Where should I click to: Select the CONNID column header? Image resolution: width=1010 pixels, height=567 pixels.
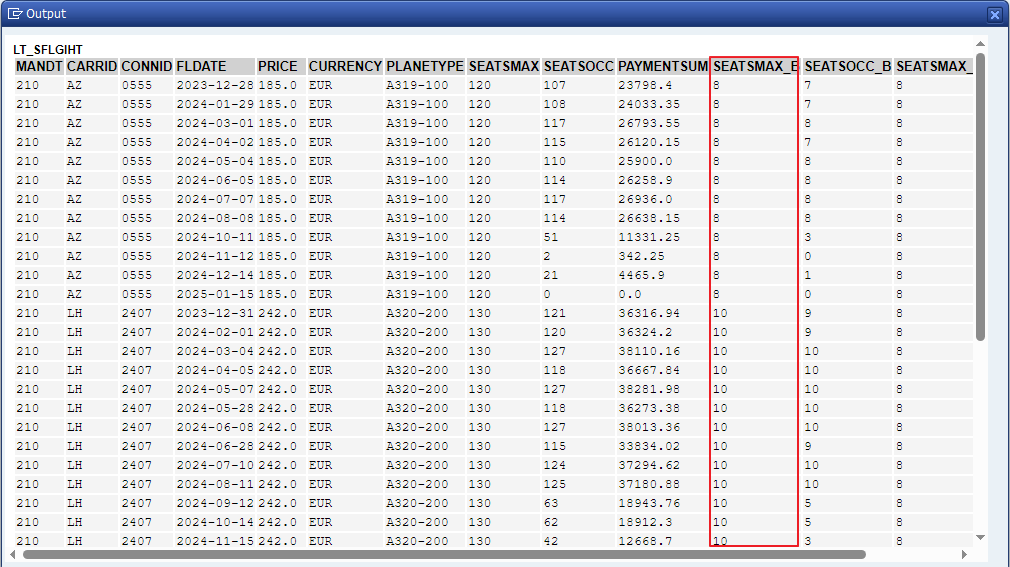tap(146, 66)
